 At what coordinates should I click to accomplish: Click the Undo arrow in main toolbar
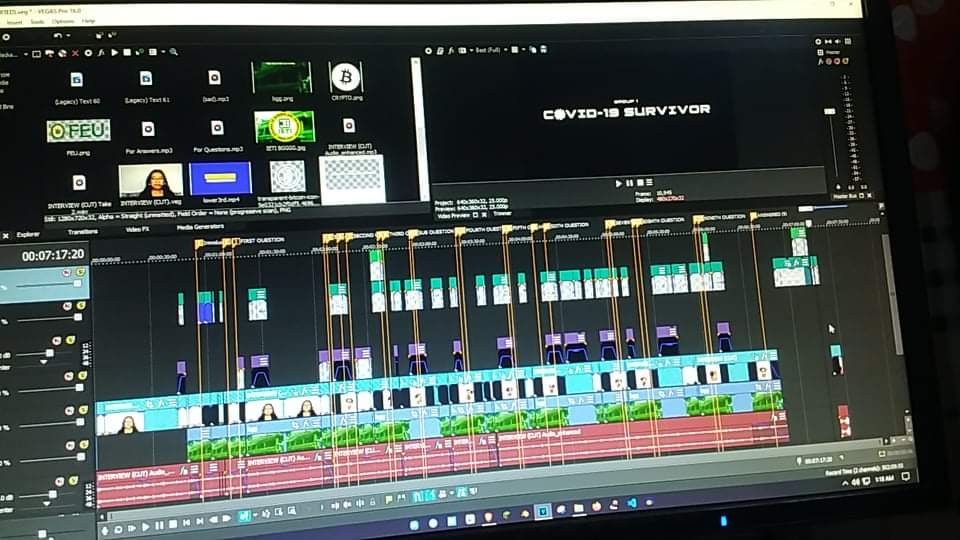coord(58,36)
